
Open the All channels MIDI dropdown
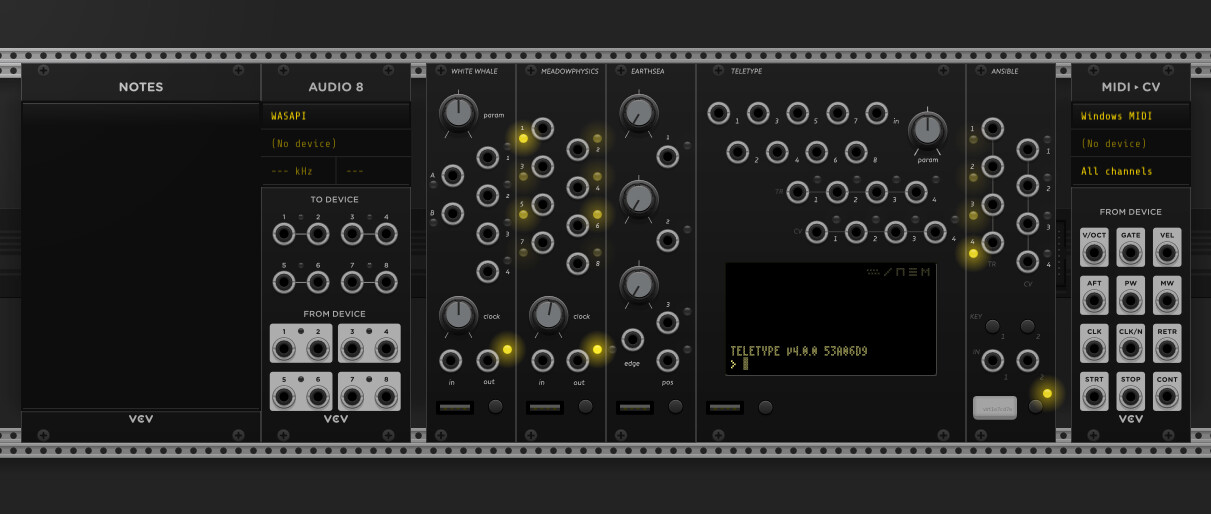click(x=1130, y=171)
